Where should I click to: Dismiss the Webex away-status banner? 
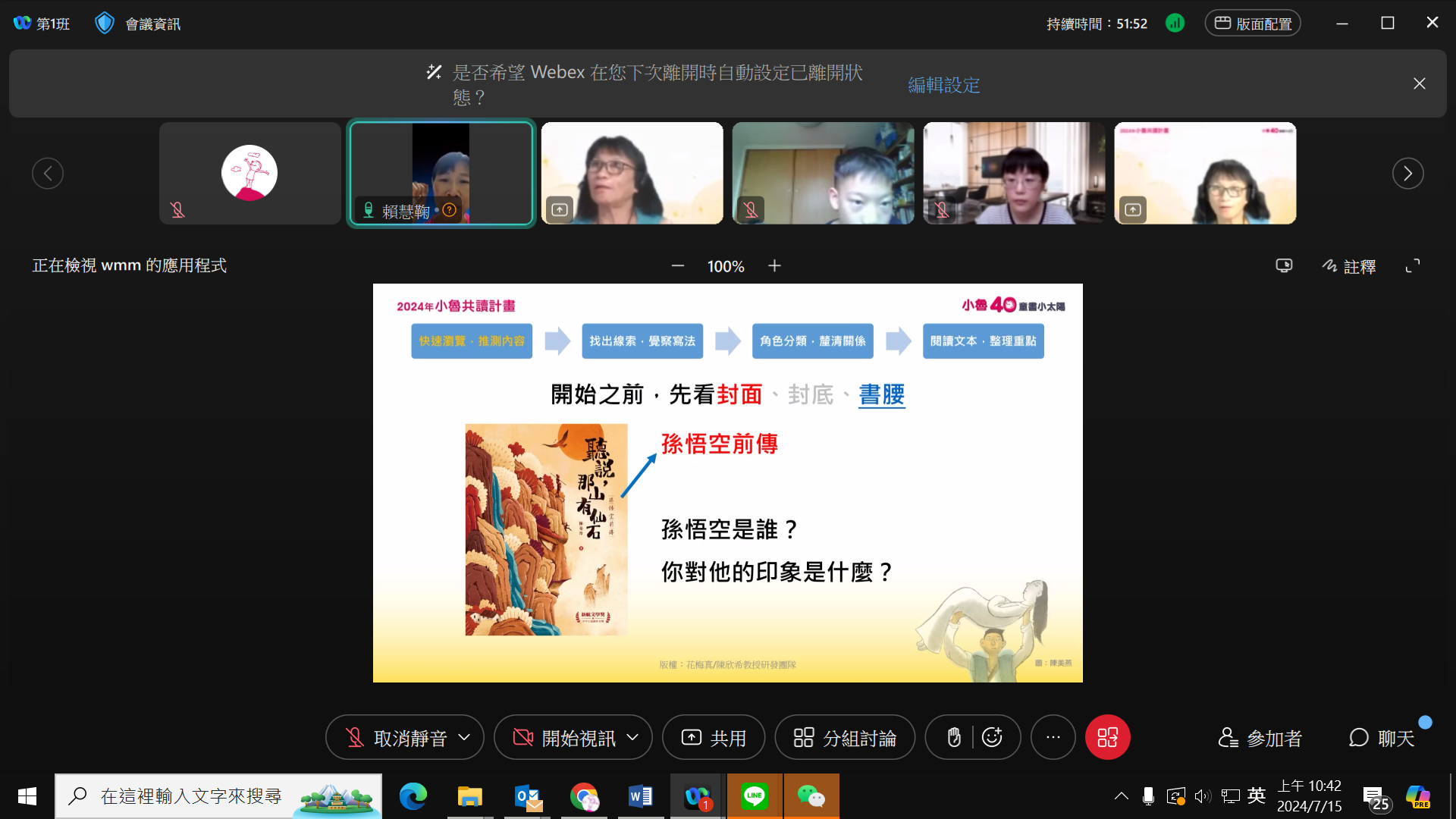coord(1420,83)
